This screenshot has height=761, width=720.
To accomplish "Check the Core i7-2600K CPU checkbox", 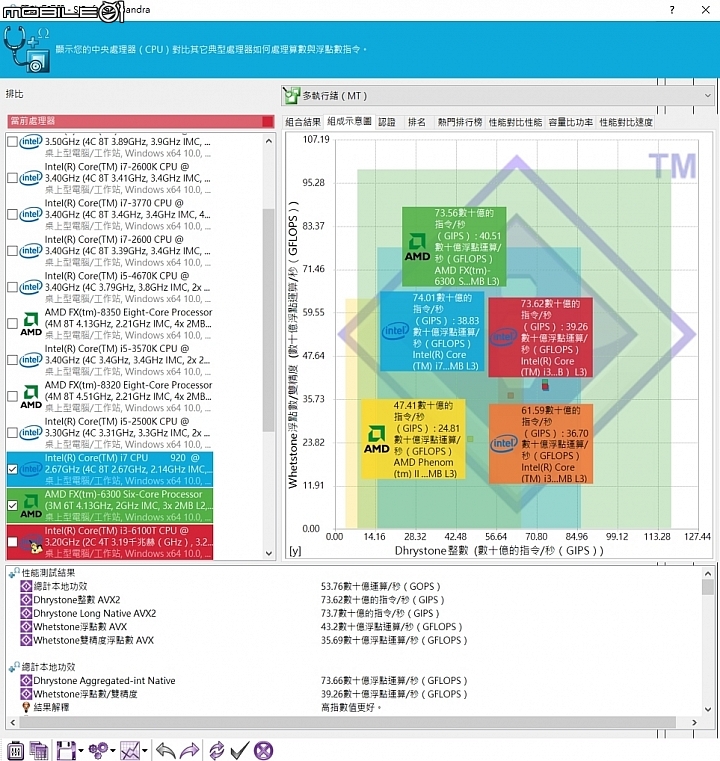I will click(13, 178).
